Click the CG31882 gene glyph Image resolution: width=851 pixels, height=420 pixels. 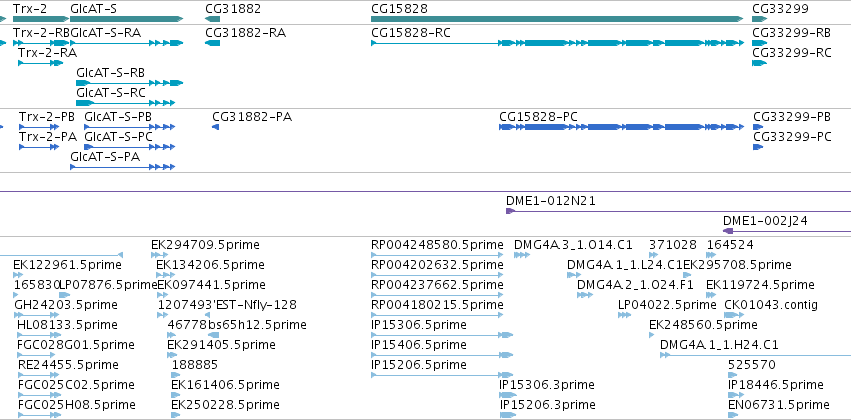(x=212, y=19)
